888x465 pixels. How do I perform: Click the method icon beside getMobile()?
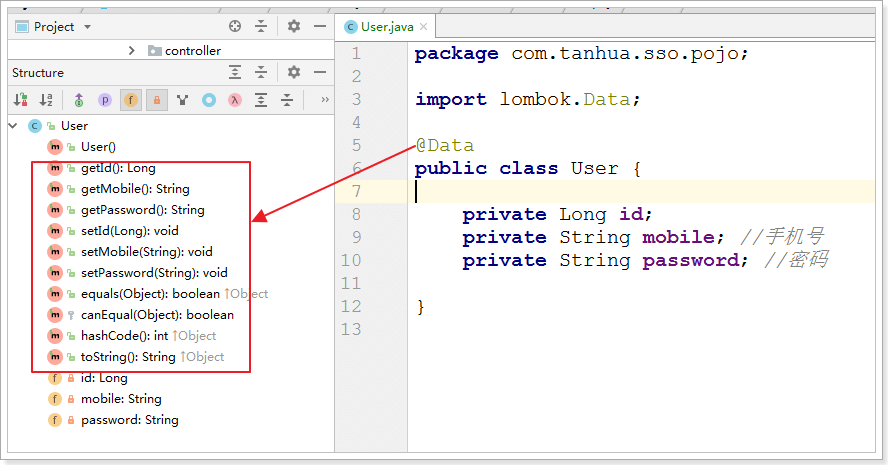click(x=54, y=189)
